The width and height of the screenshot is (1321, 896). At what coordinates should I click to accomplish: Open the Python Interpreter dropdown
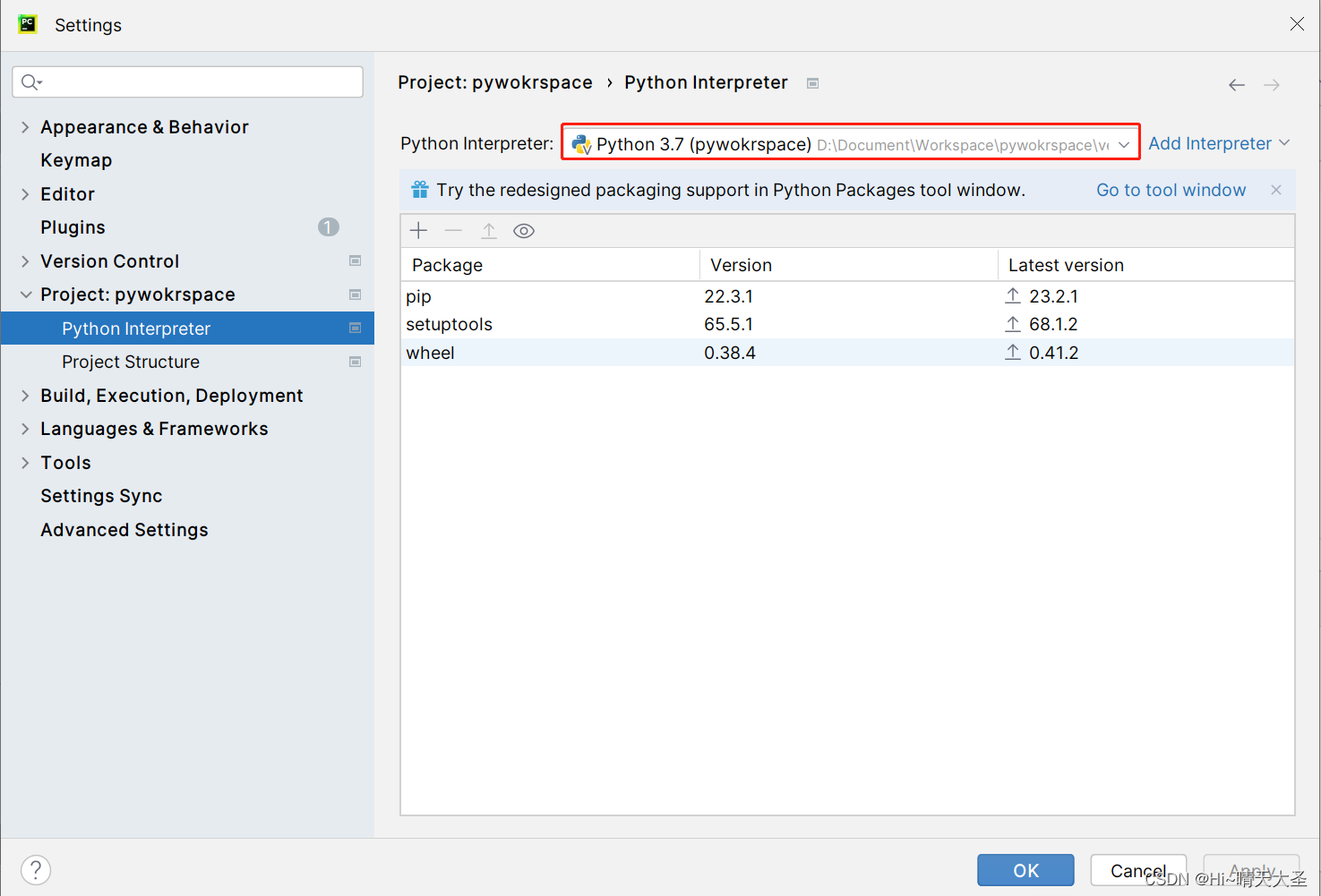coord(851,144)
